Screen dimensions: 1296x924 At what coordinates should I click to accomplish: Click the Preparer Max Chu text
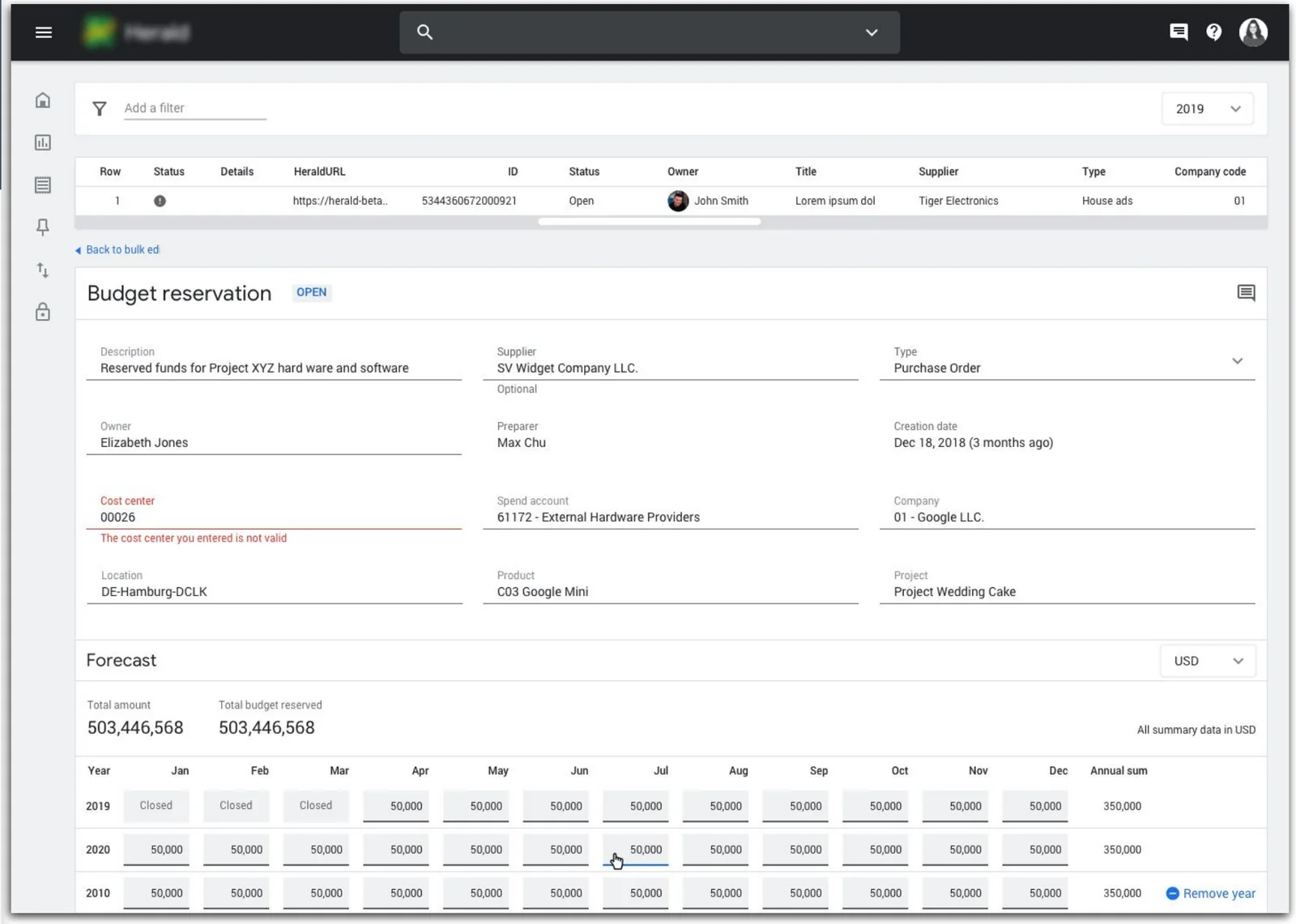(x=522, y=443)
